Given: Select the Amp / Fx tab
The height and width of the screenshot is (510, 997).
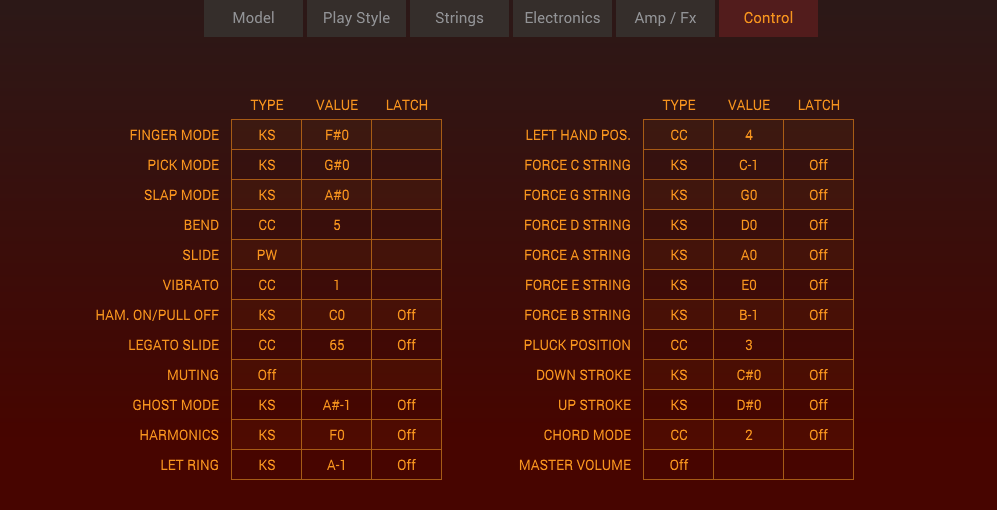Looking at the screenshot, I should click(x=665, y=18).
